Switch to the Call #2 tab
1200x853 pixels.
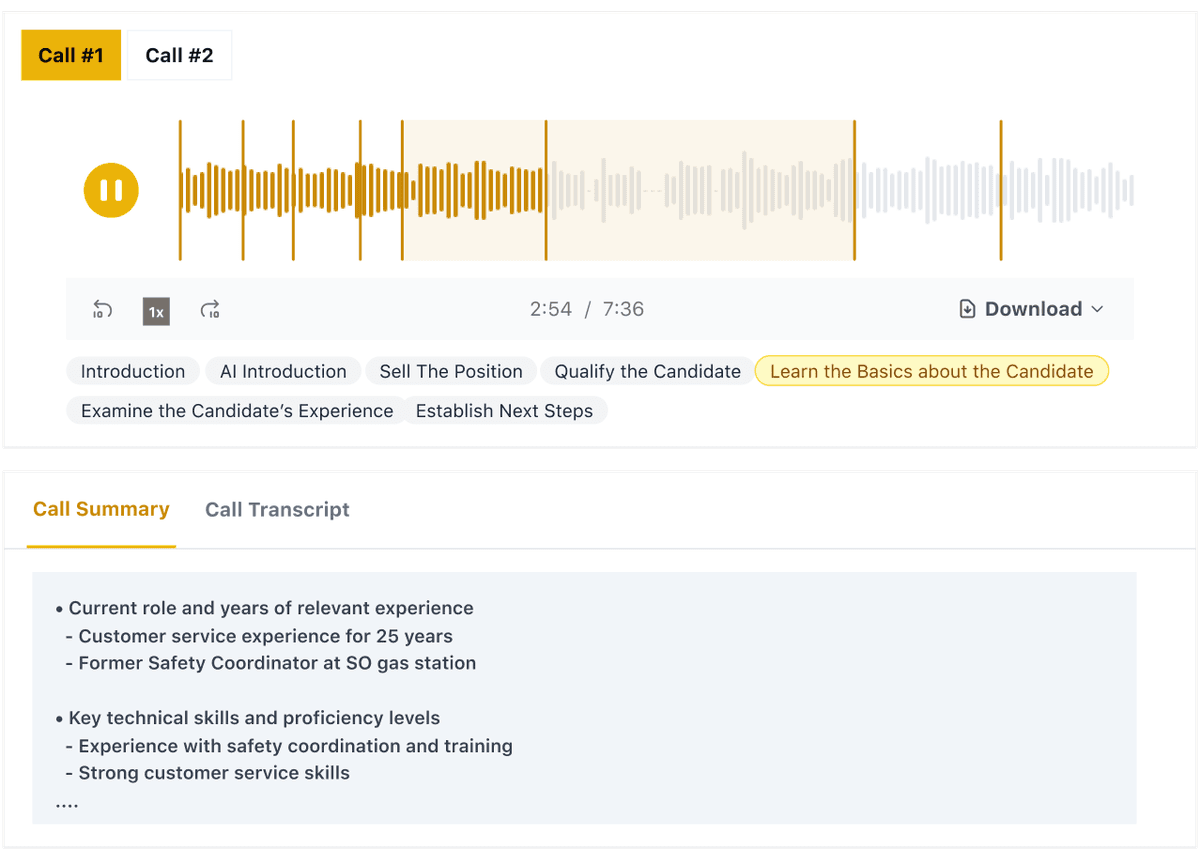179,55
